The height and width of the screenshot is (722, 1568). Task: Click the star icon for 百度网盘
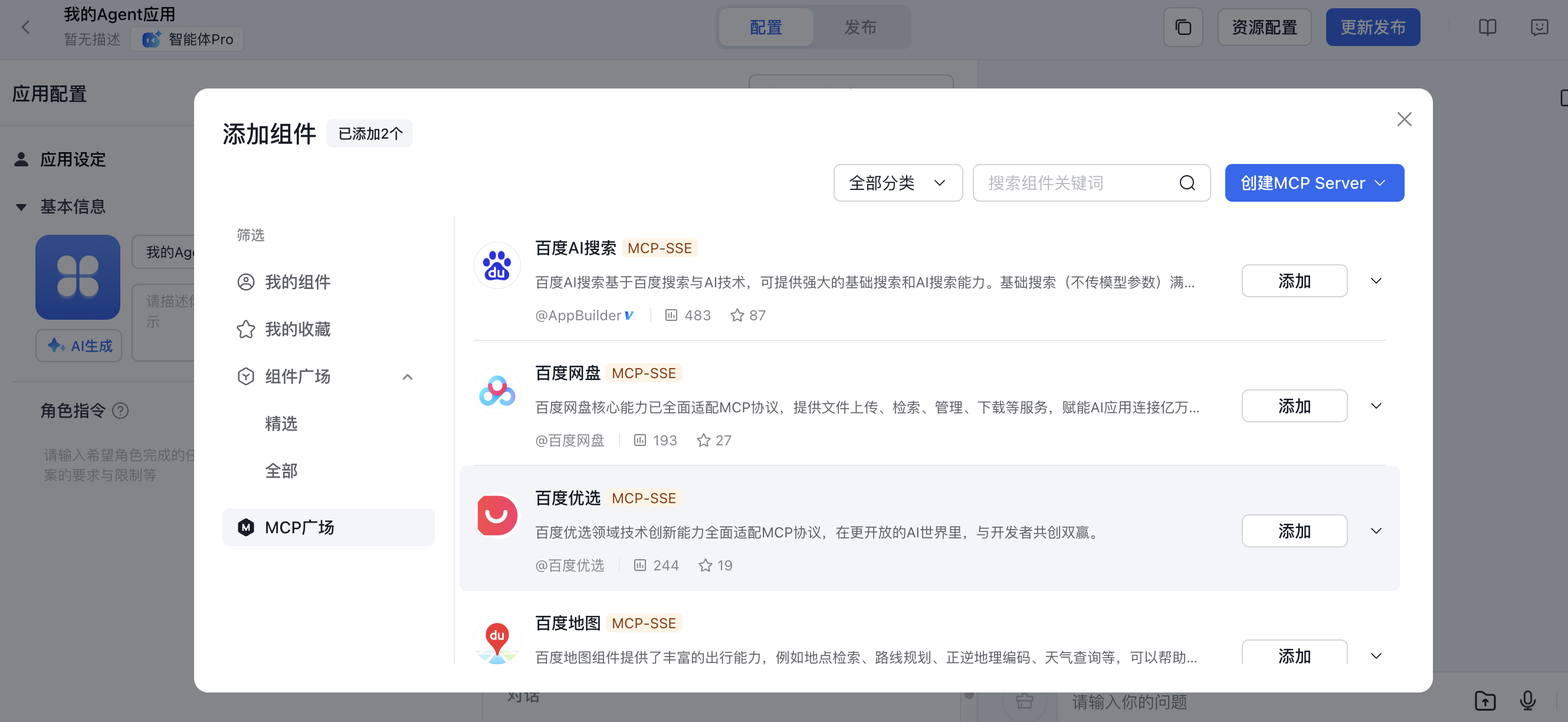[x=703, y=440]
